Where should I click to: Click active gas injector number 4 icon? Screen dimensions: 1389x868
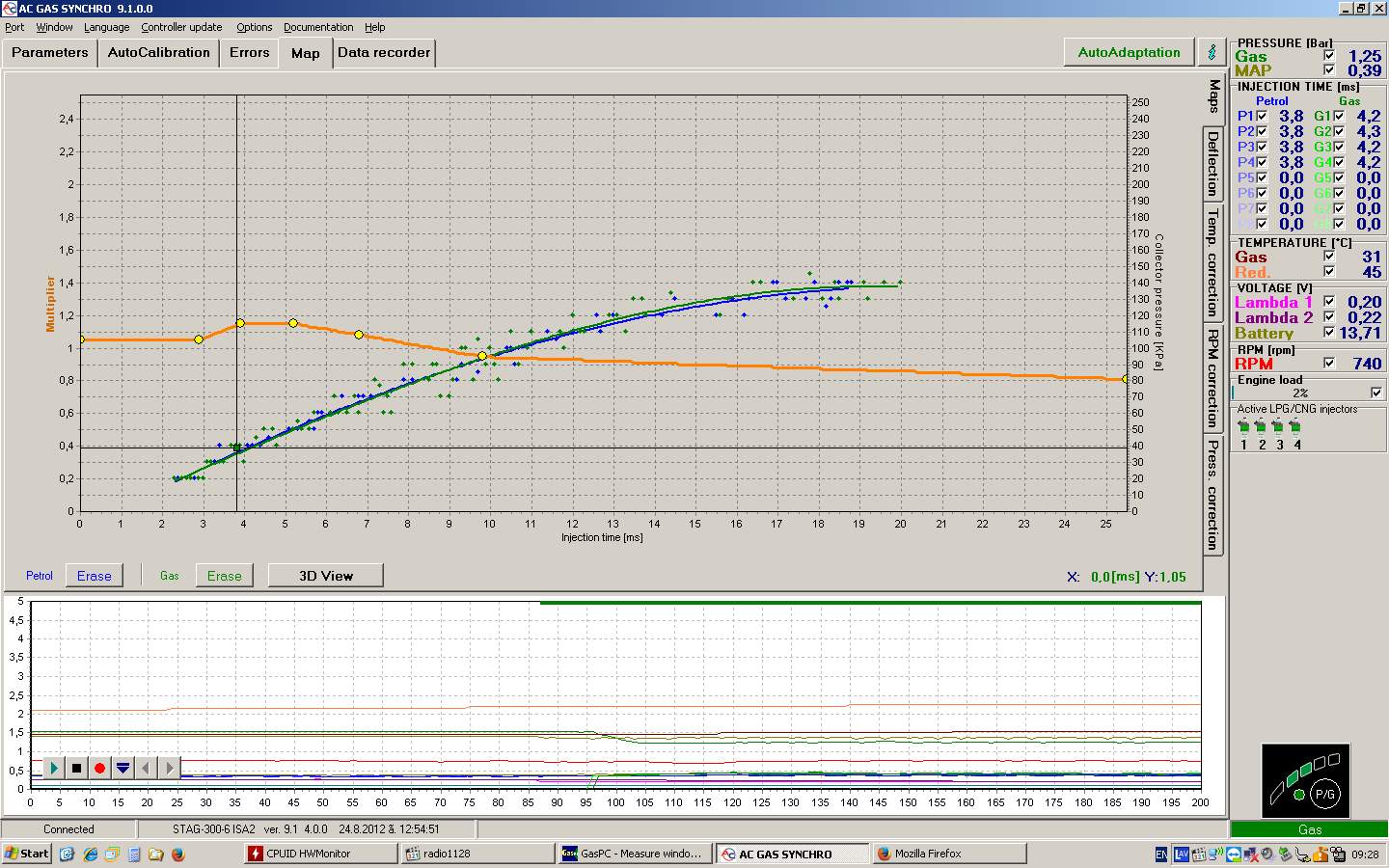[1296, 427]
